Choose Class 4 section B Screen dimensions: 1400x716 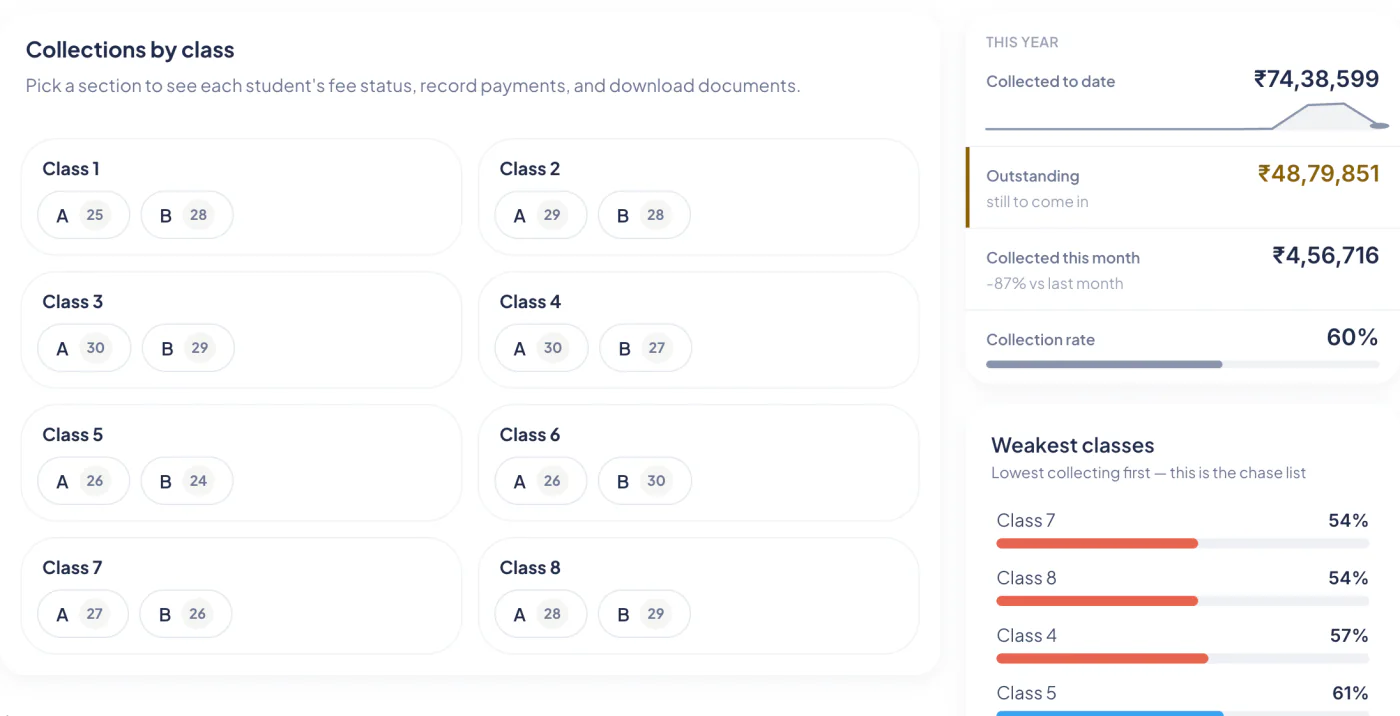(645, 348)
